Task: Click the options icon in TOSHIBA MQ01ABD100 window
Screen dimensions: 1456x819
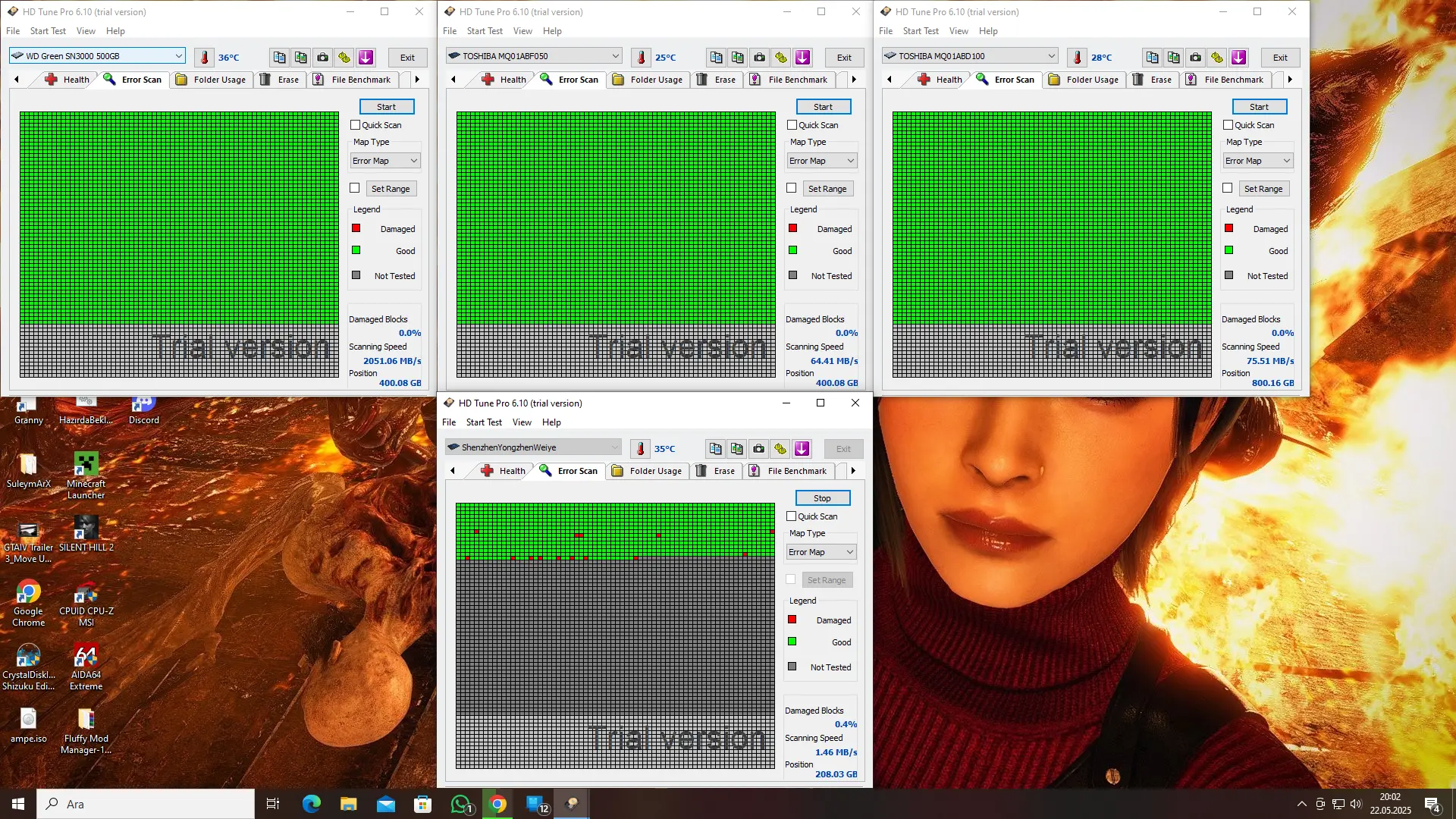Action: 1217,58
